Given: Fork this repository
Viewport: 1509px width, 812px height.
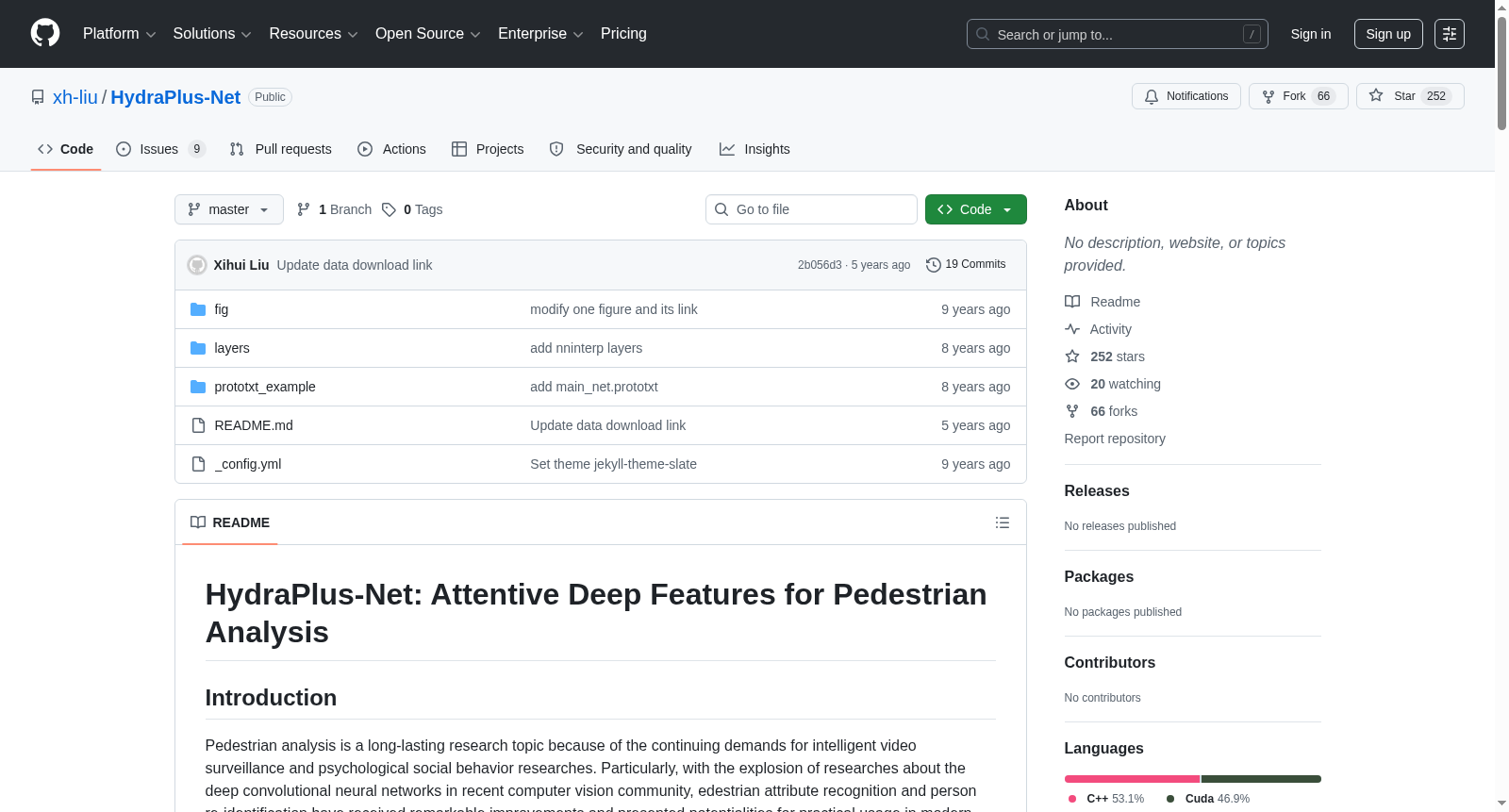Looking at the screenshot, I should click(1299, 96).
